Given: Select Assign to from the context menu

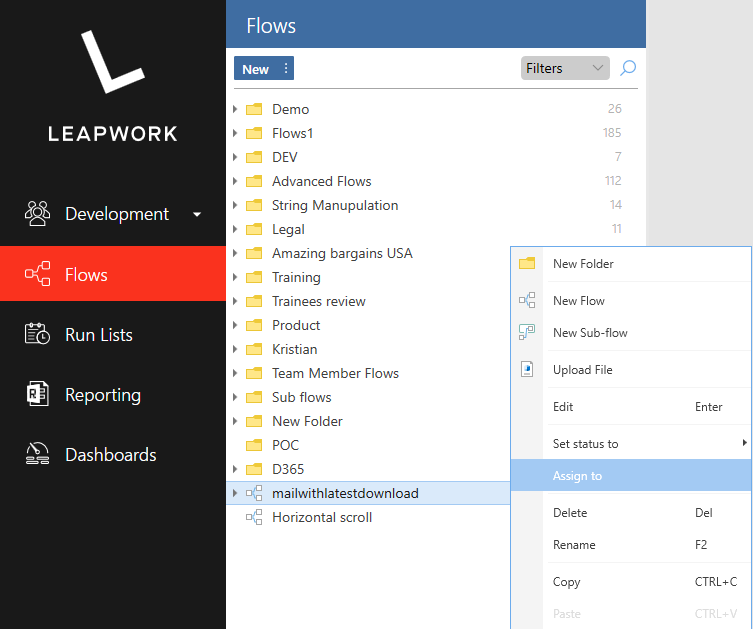Looking at the screenshot, I should [631, 475].
